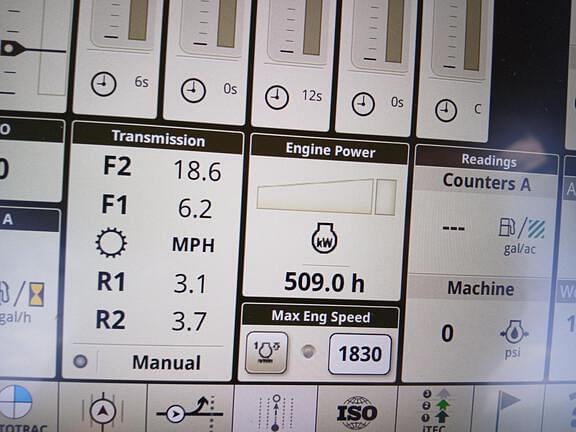Tap the curved track shift icon
Image resolution: width=576 pixels, height=432 pixels.
pos(190,410)
